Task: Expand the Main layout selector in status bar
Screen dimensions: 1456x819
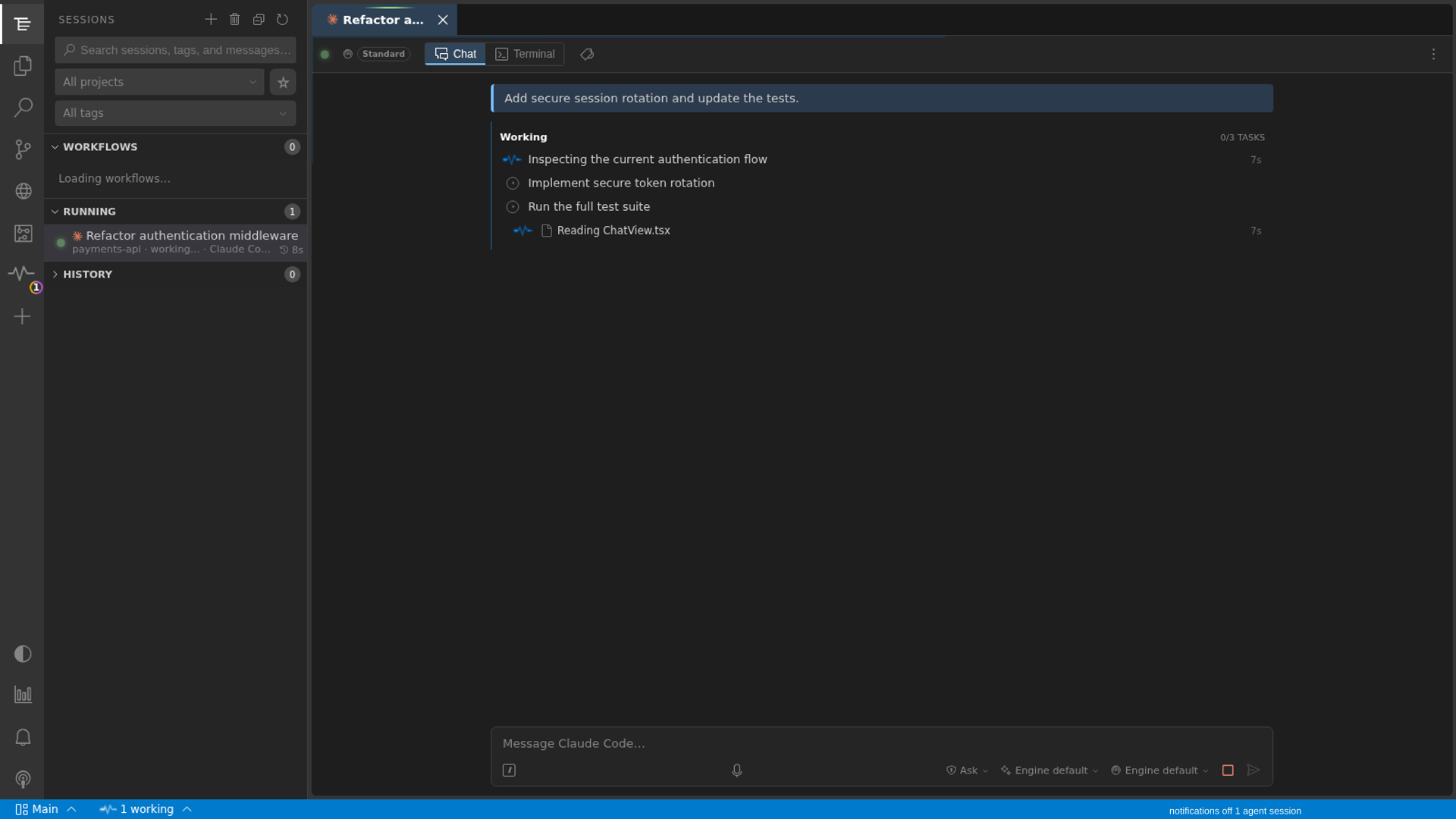Action: click(x=45, y=809)
